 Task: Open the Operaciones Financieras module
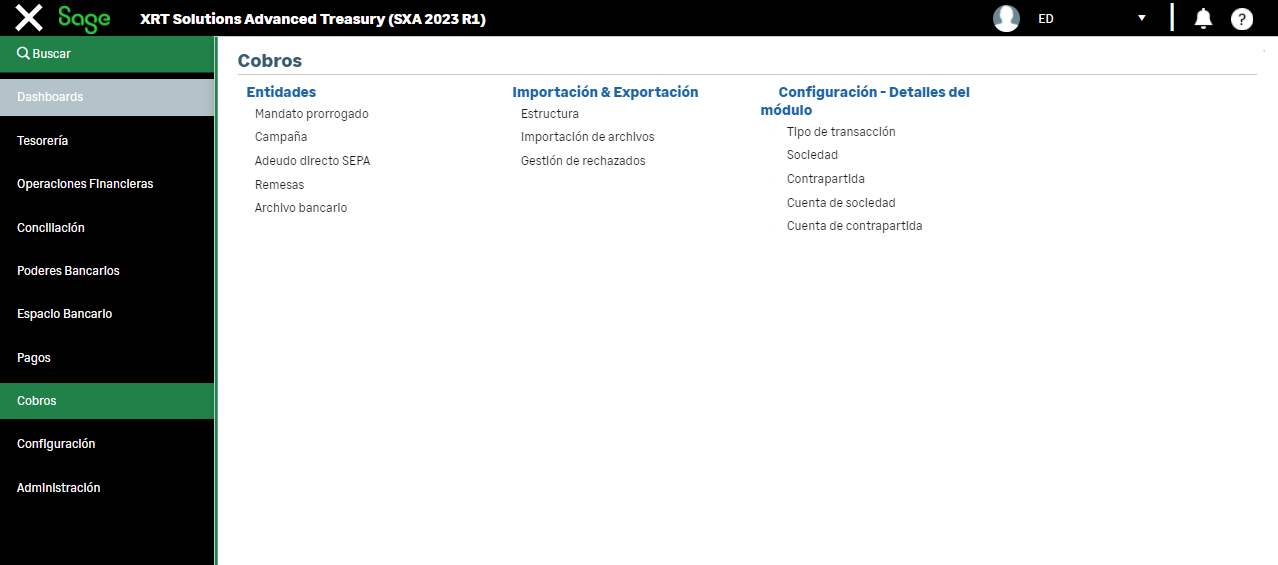click(85, 184)
